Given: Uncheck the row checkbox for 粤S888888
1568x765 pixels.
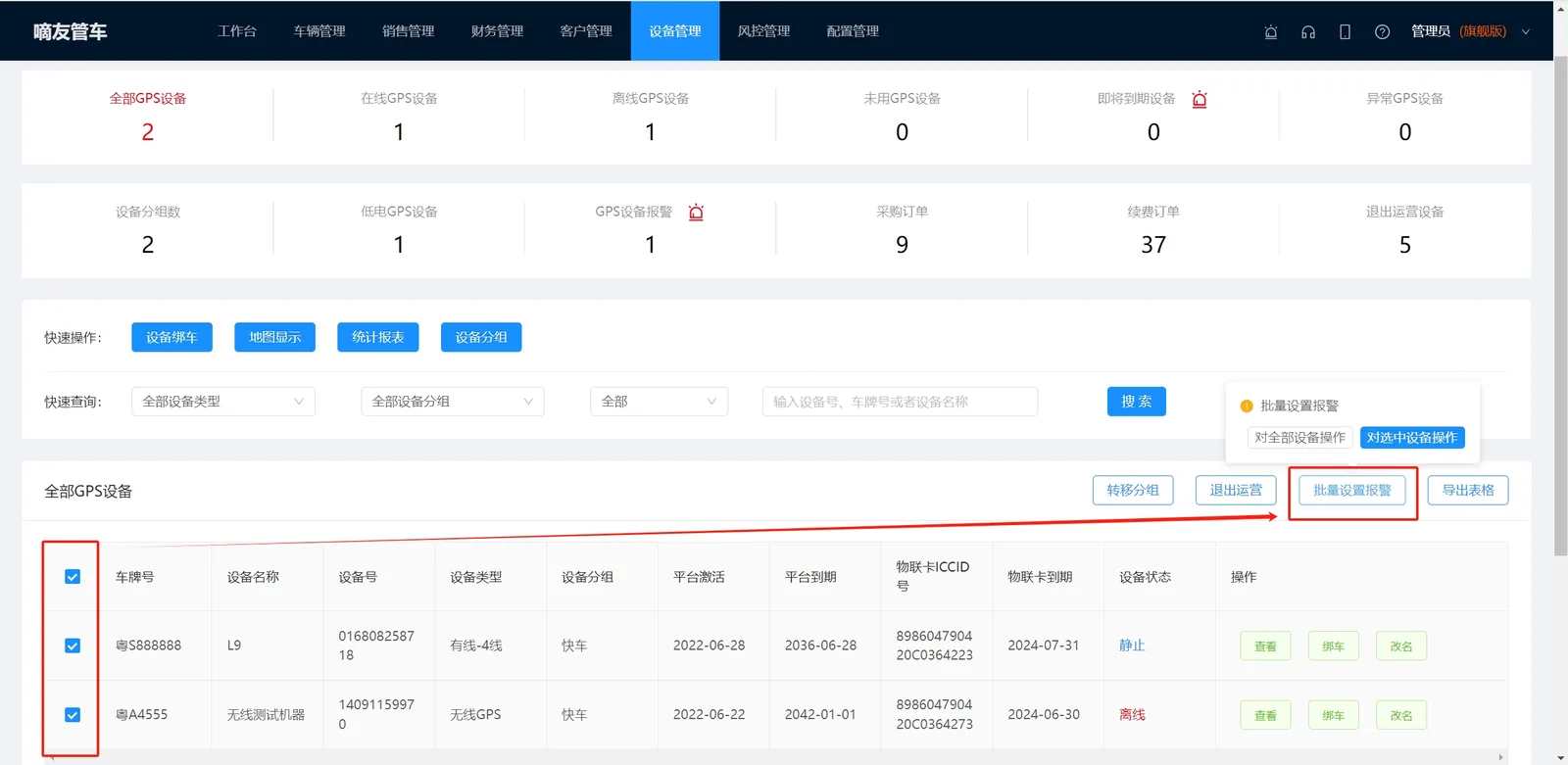Looking at the screenshot, I should pos(73,645).
